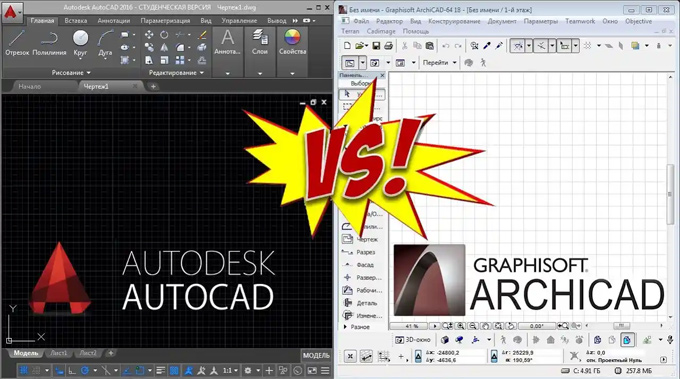Toggle grid display in AutoCAD status bar
Viewport: 680px width, 379px height.
click(x=24, y=370)
